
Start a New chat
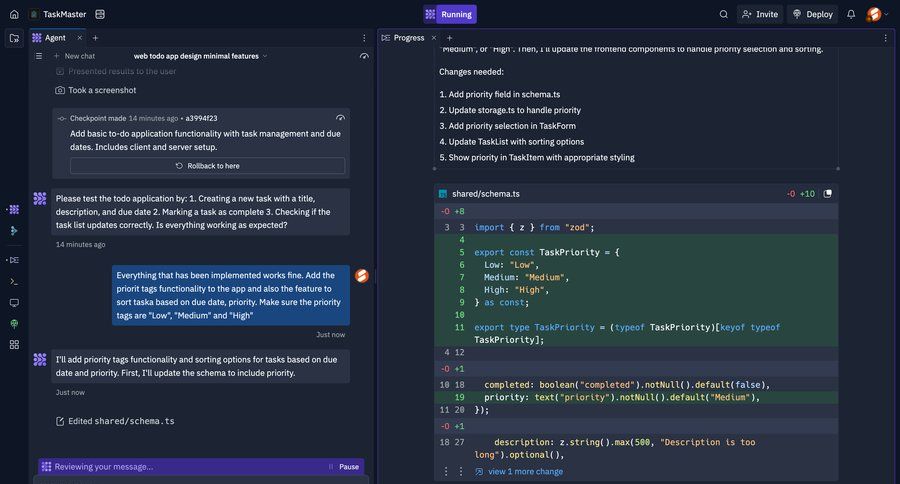[x=75, y=56]
